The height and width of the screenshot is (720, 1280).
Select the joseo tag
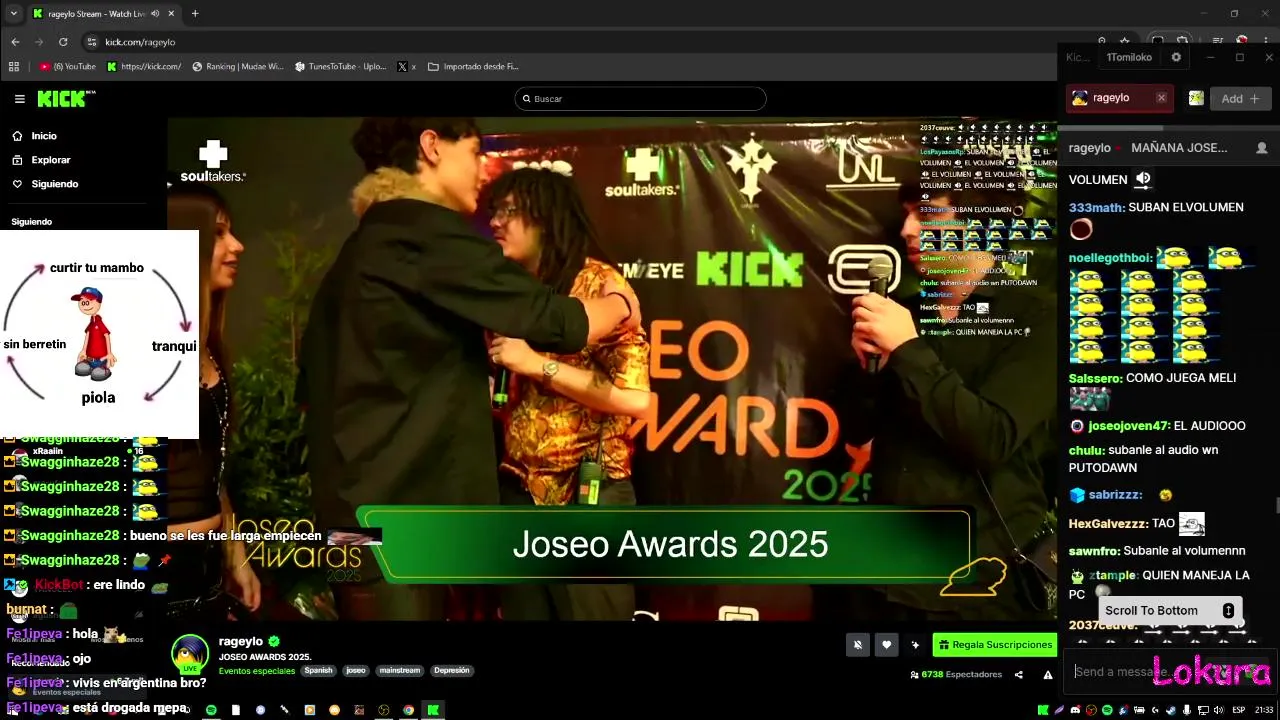(x=356, y=671)
